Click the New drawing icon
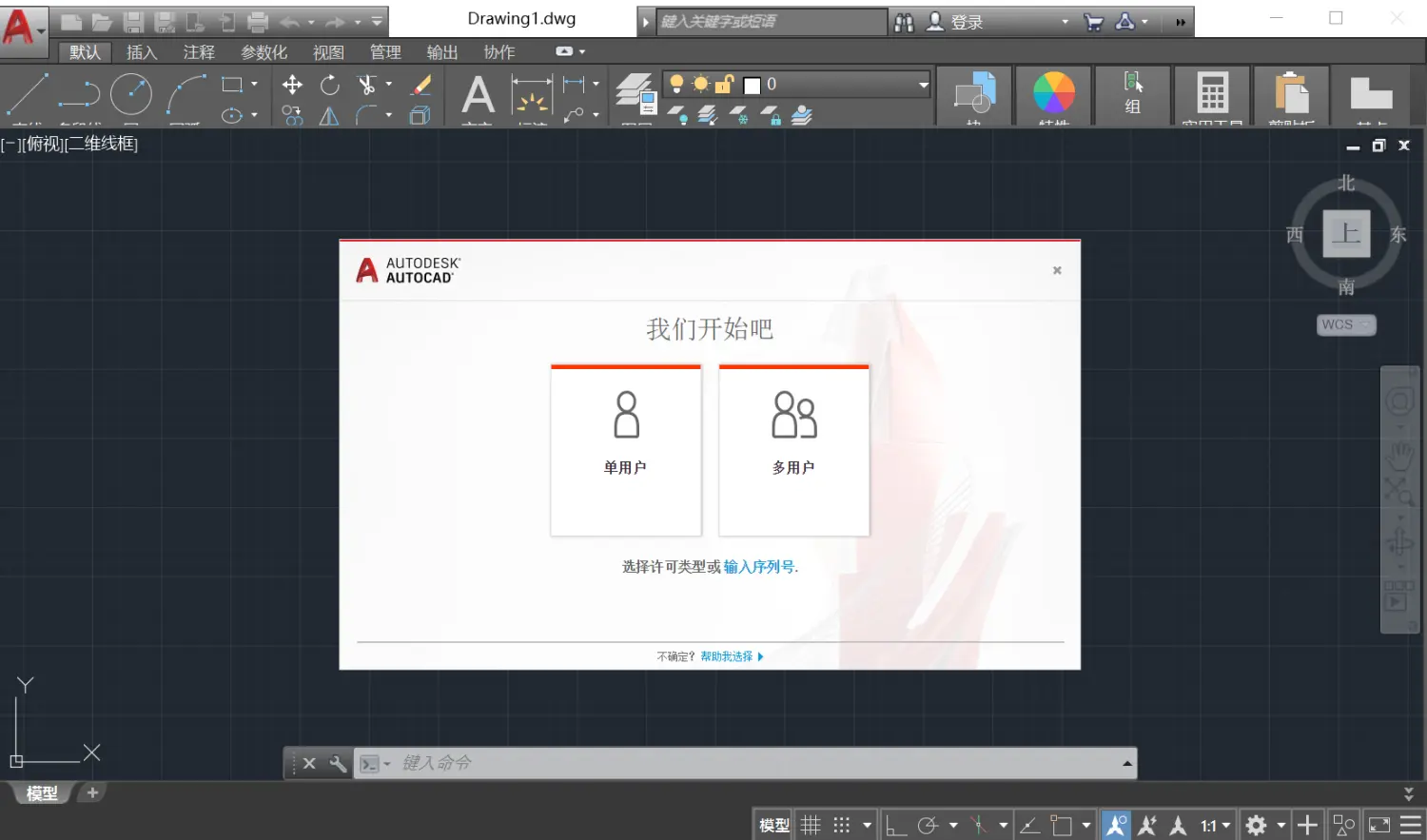 click(x=71, y=22)
